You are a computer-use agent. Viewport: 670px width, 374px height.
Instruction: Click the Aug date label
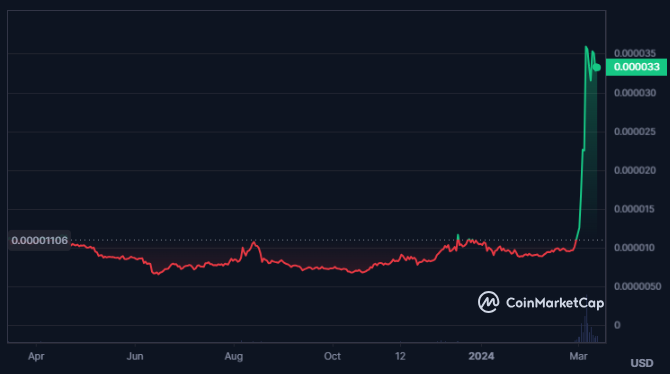click(234, 356)
